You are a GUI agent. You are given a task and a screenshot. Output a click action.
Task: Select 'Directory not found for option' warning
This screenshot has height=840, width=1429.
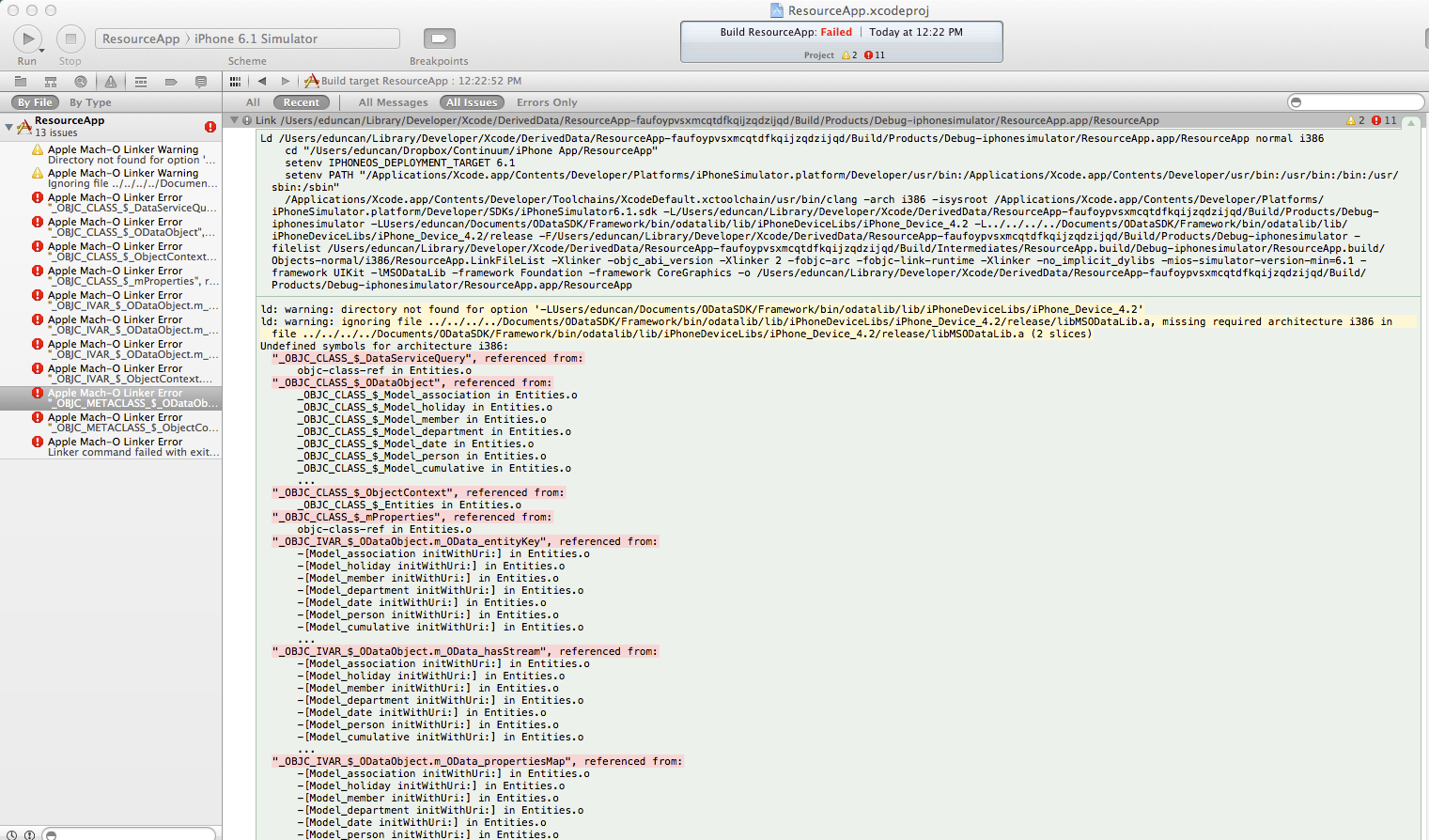click(111, 155)
